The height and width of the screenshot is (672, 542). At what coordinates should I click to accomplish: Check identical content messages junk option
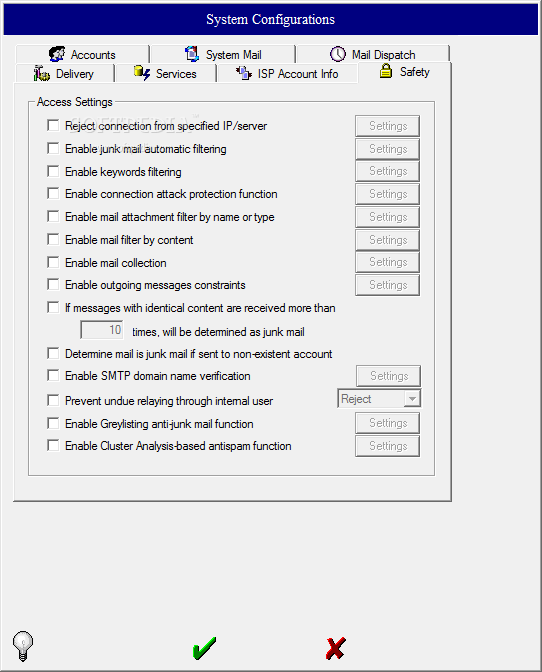click(53, 308)
